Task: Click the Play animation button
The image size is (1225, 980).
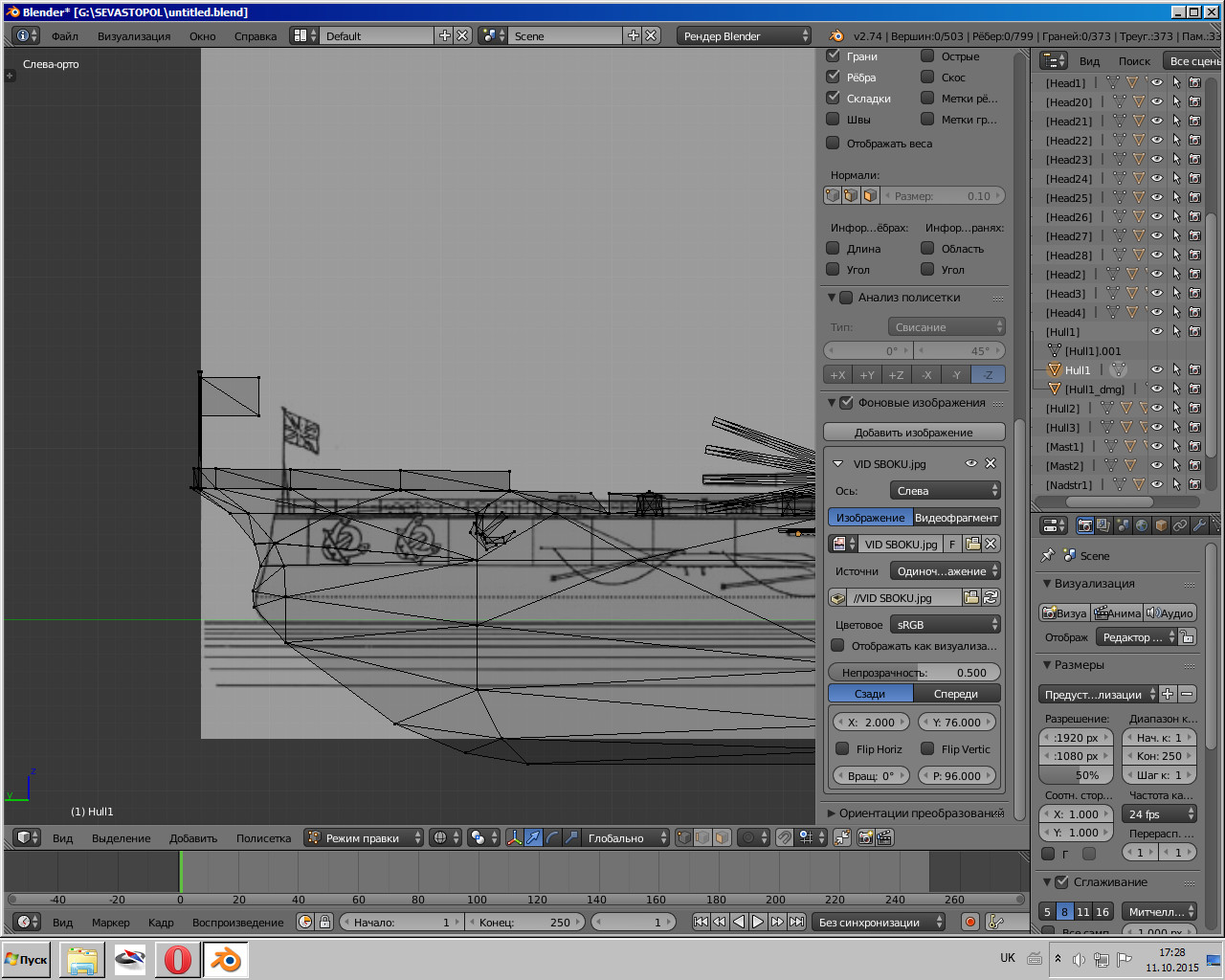Action: (758, 922)
